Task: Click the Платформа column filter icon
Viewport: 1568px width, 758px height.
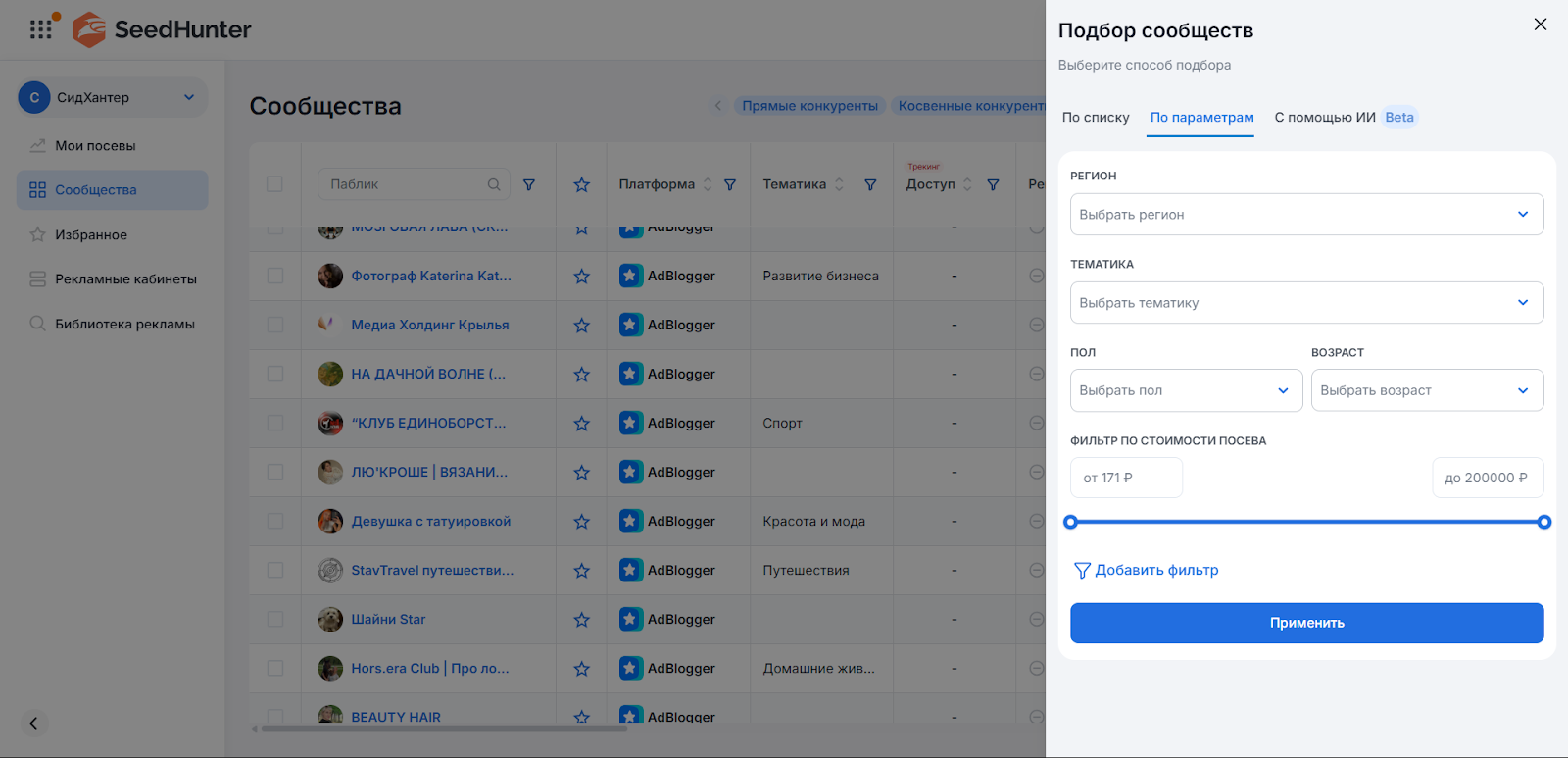Action: [x=730, y=184]
